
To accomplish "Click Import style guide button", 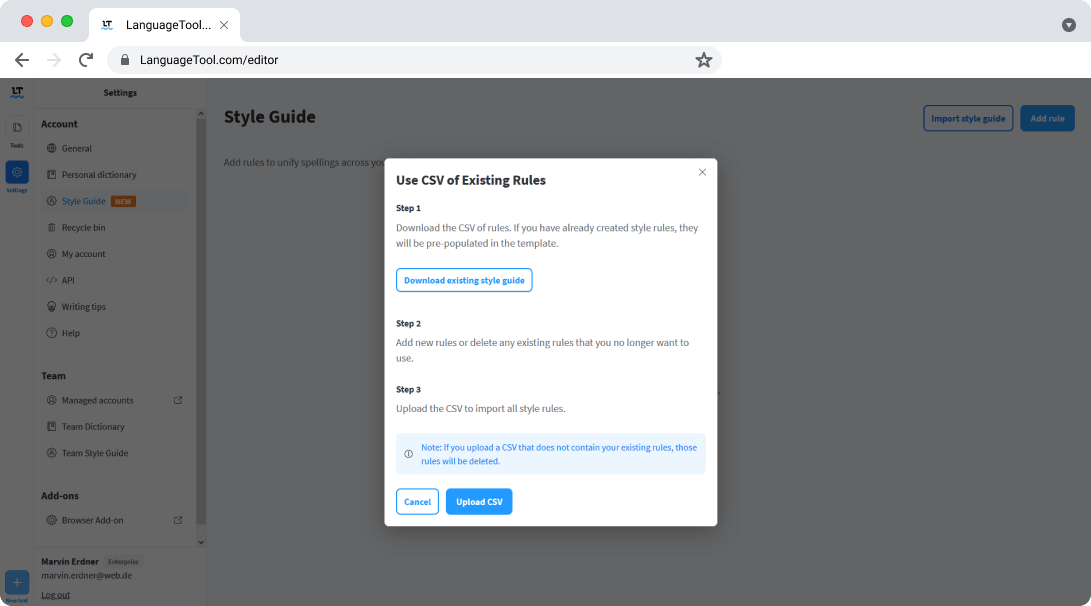I will click(968, 118).
